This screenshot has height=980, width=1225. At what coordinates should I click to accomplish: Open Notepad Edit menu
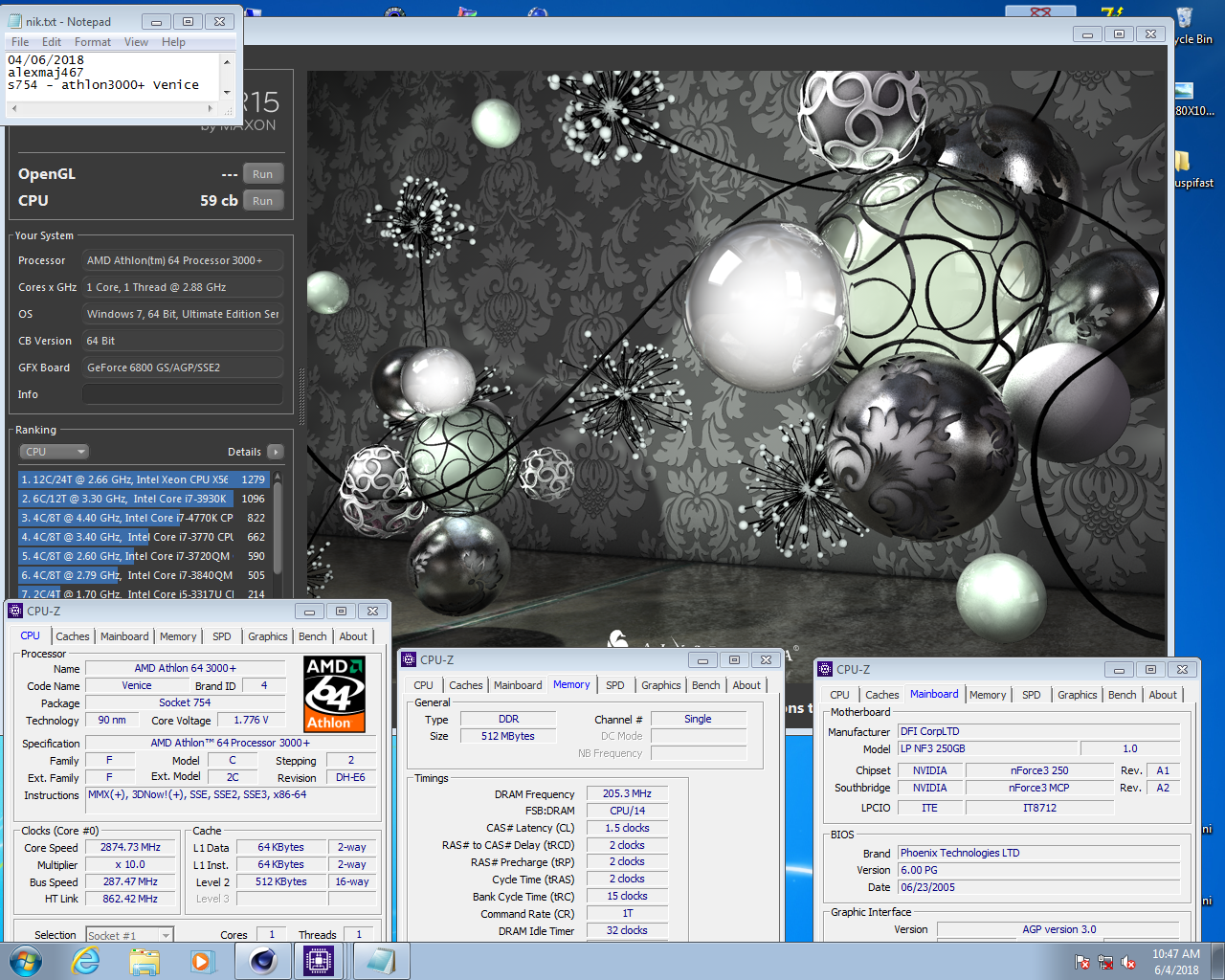[x=52, y=42]
